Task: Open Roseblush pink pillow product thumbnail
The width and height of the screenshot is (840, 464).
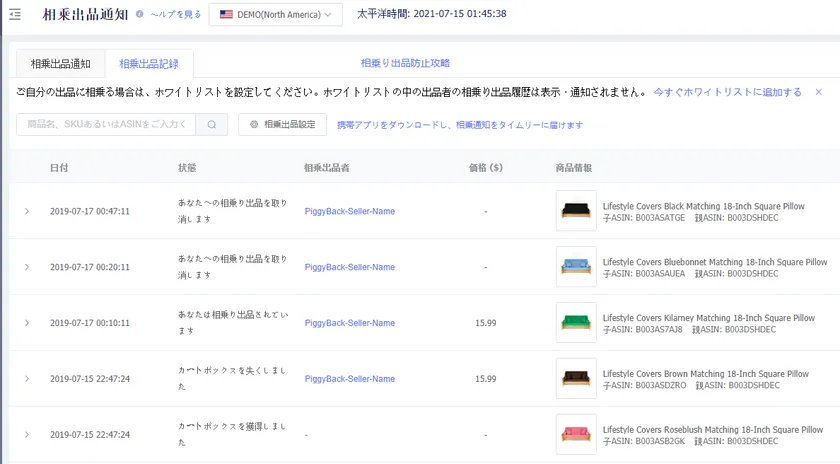Action: point(576,435)
